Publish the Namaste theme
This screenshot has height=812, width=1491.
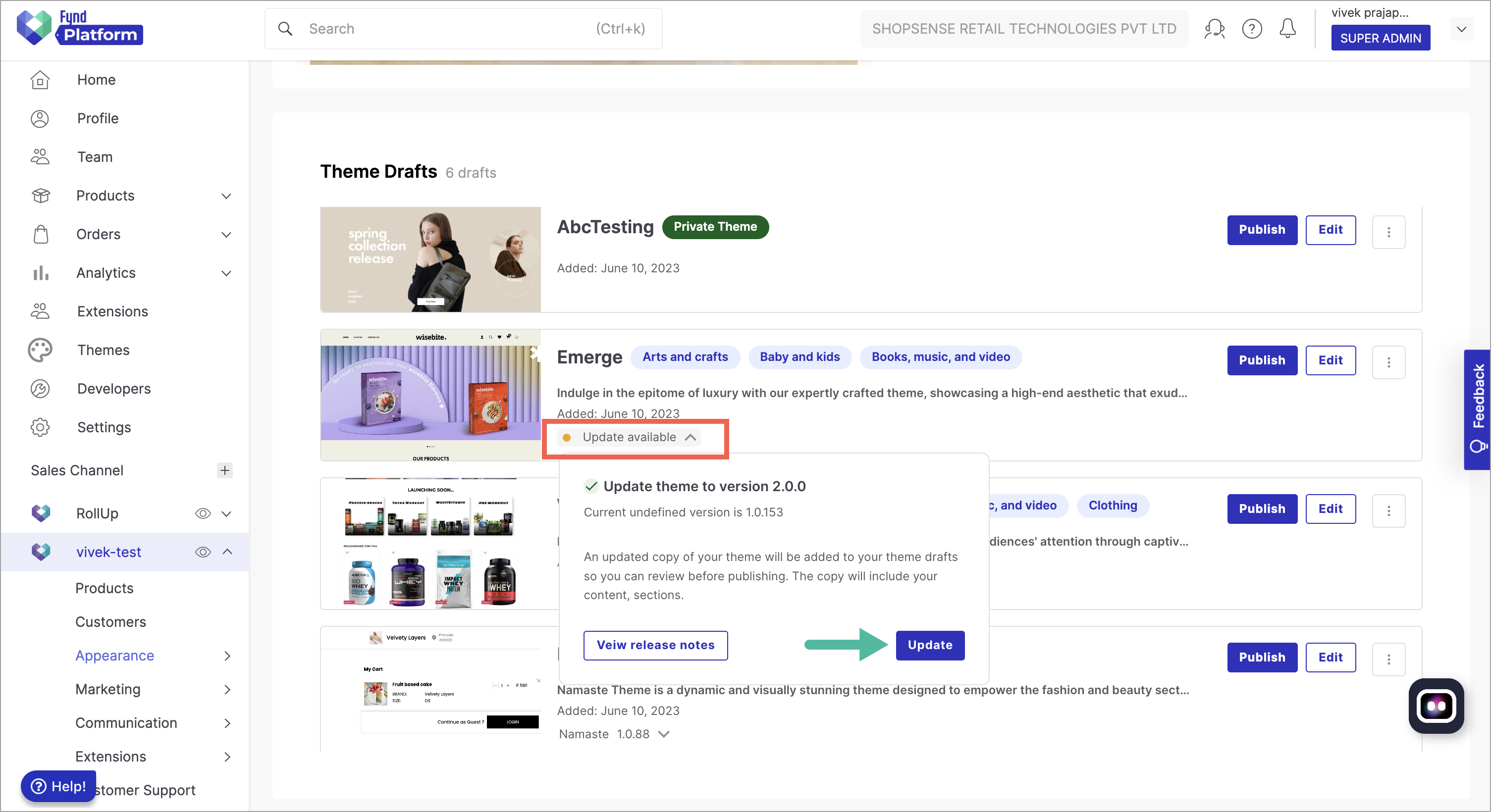1262,658
